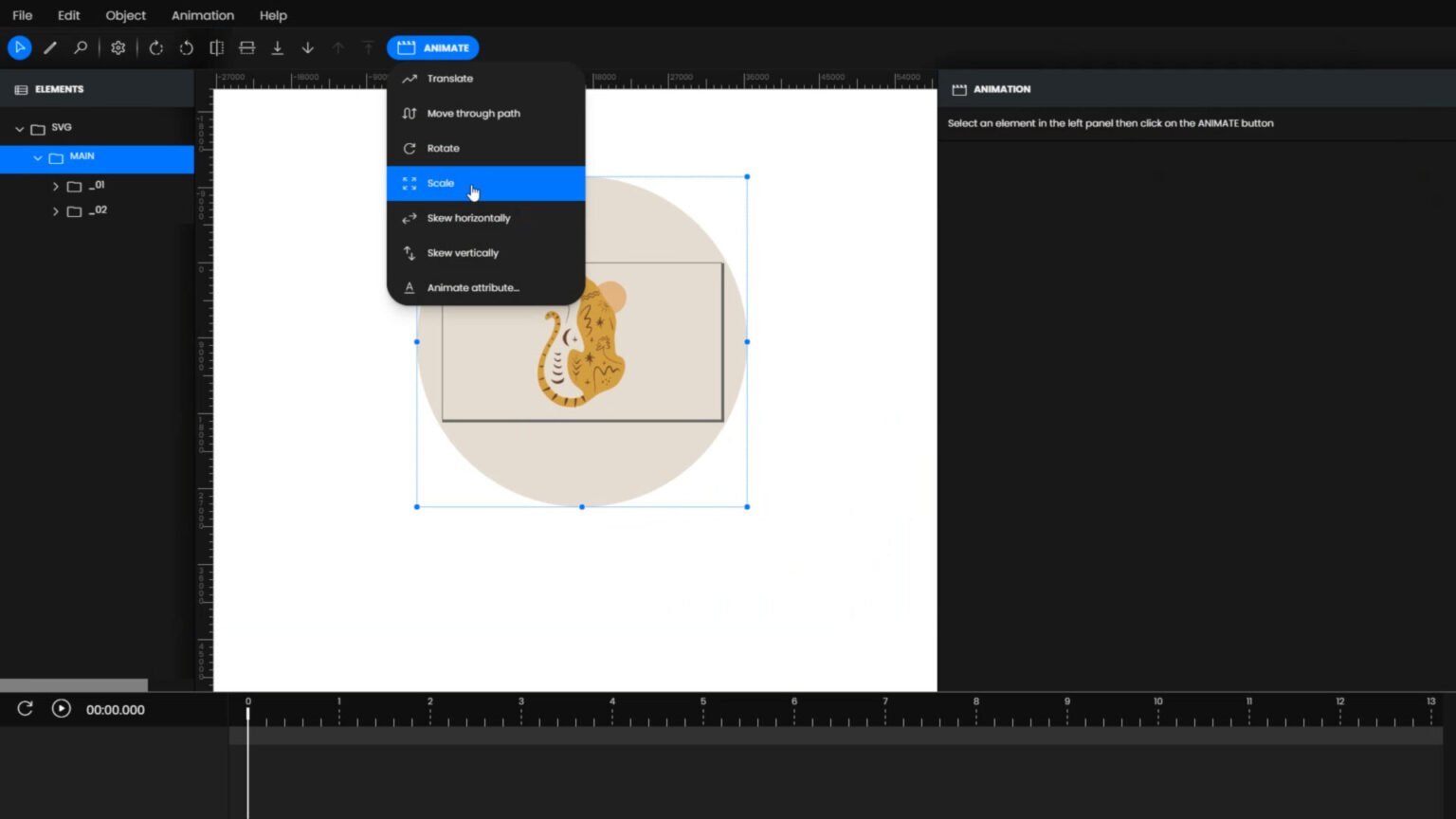Image resolution: width=1456 pixels, height=819 pixels.
Task: Expand the _02 group in the tree
Action: pos(55,210)
